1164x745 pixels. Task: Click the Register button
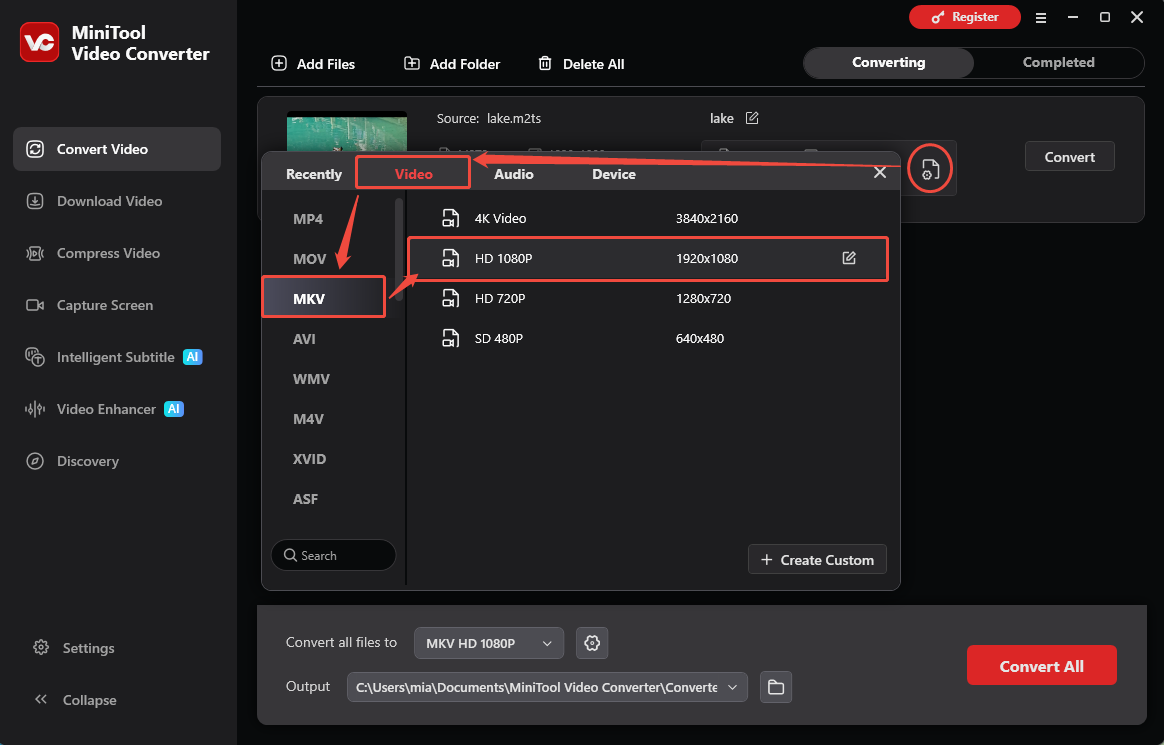(x=964, y=17)
